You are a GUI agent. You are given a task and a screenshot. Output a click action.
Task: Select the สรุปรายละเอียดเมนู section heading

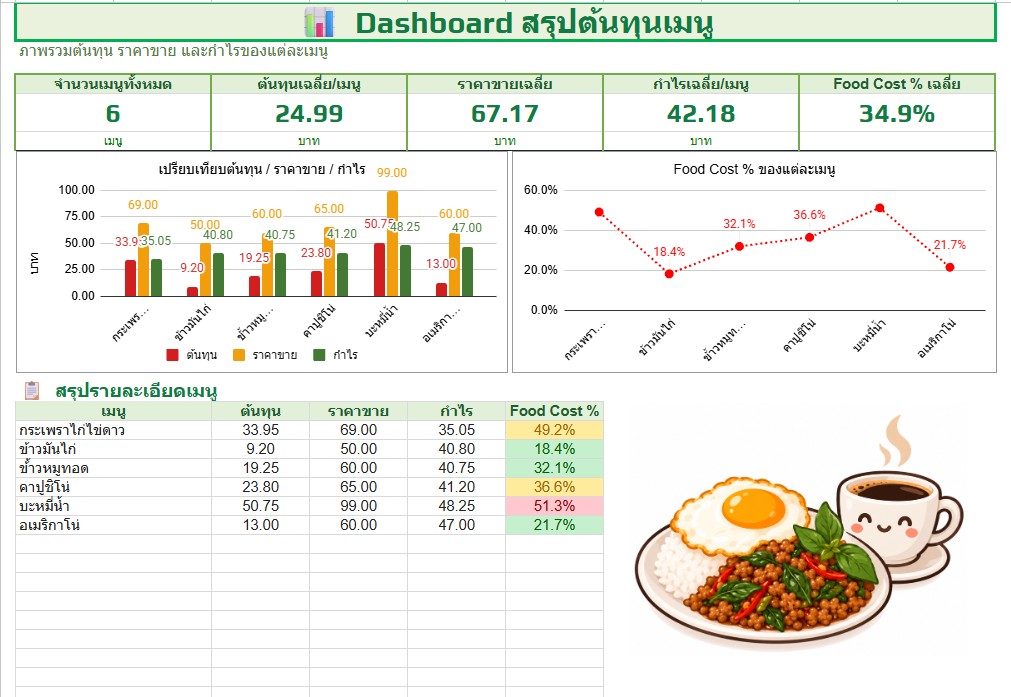[x=136, y=391]
